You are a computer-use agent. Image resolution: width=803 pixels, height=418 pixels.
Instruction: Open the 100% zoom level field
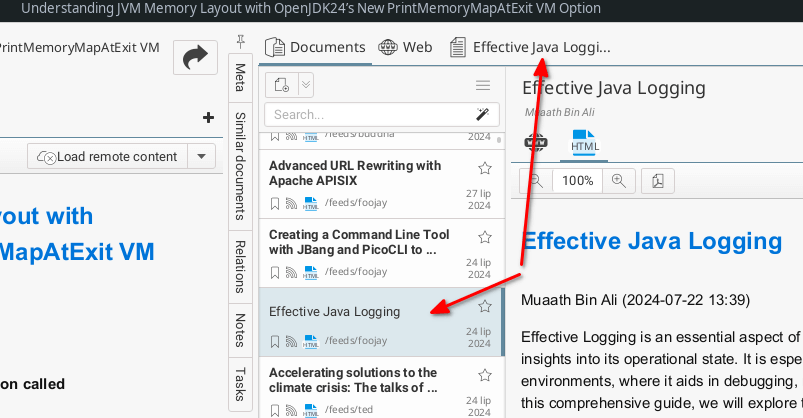(x=577, y=181)
